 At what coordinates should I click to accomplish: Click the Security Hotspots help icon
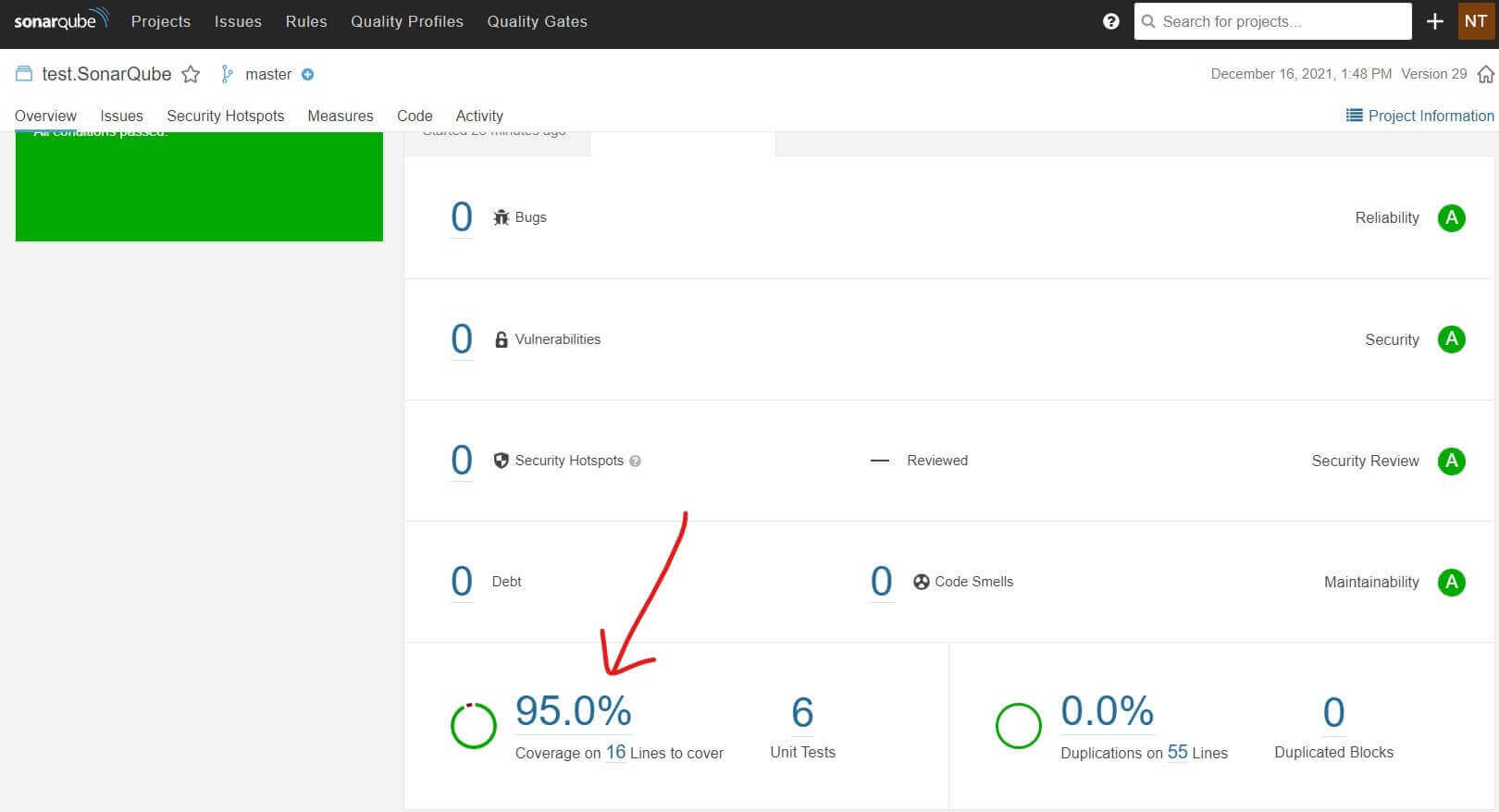coord(635,461)
